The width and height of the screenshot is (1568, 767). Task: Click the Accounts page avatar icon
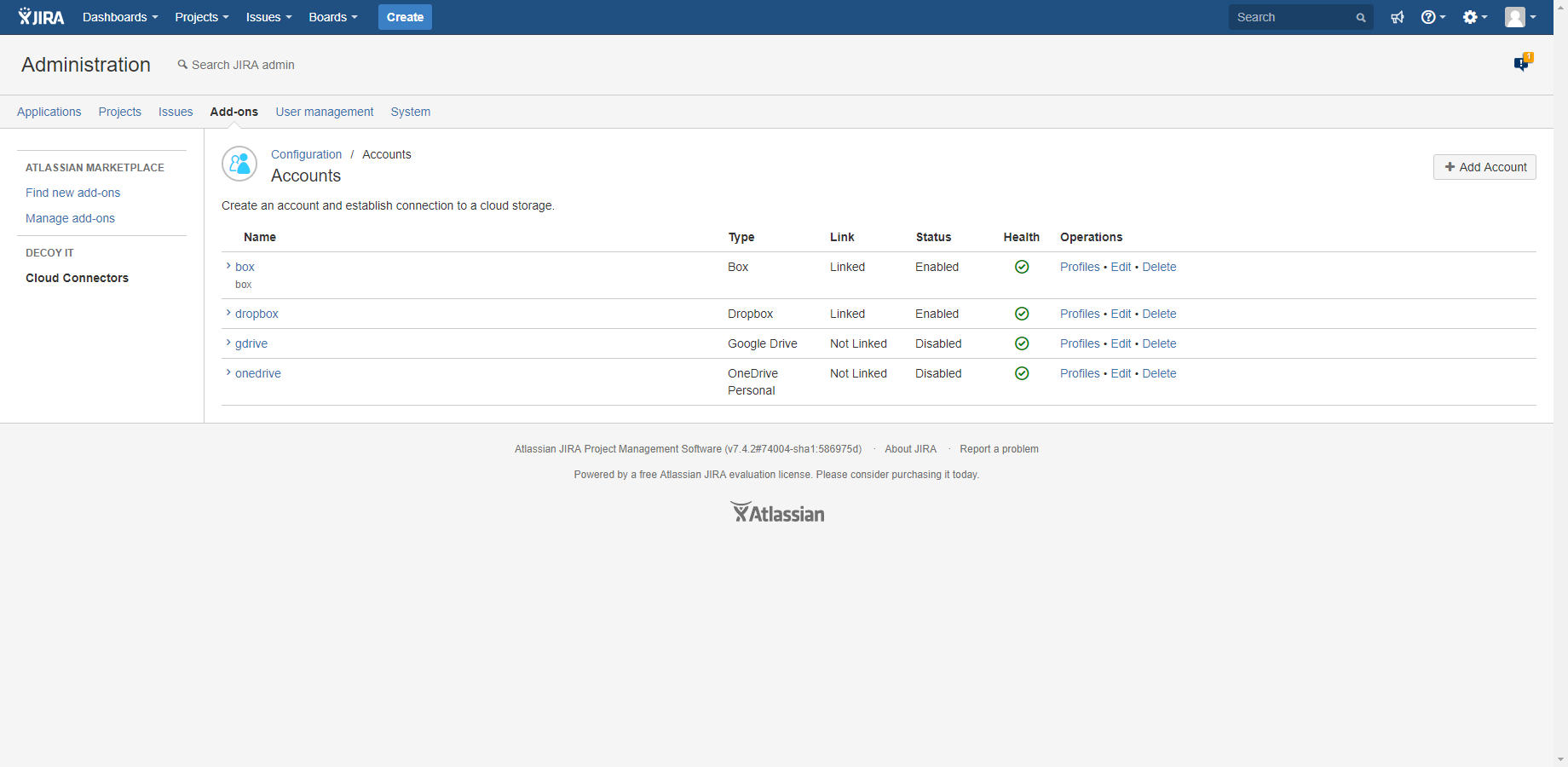pyautogui.click(x=239, y=164)
